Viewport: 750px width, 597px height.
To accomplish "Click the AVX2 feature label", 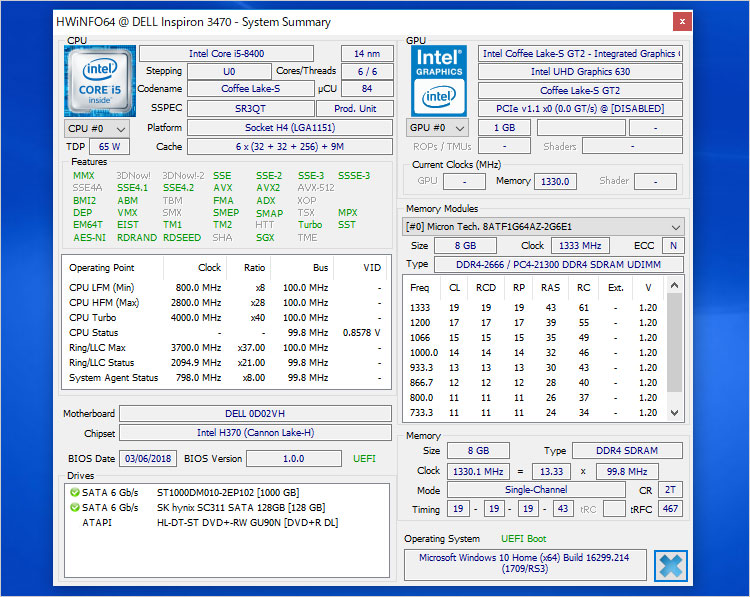I will click(268, 188).
